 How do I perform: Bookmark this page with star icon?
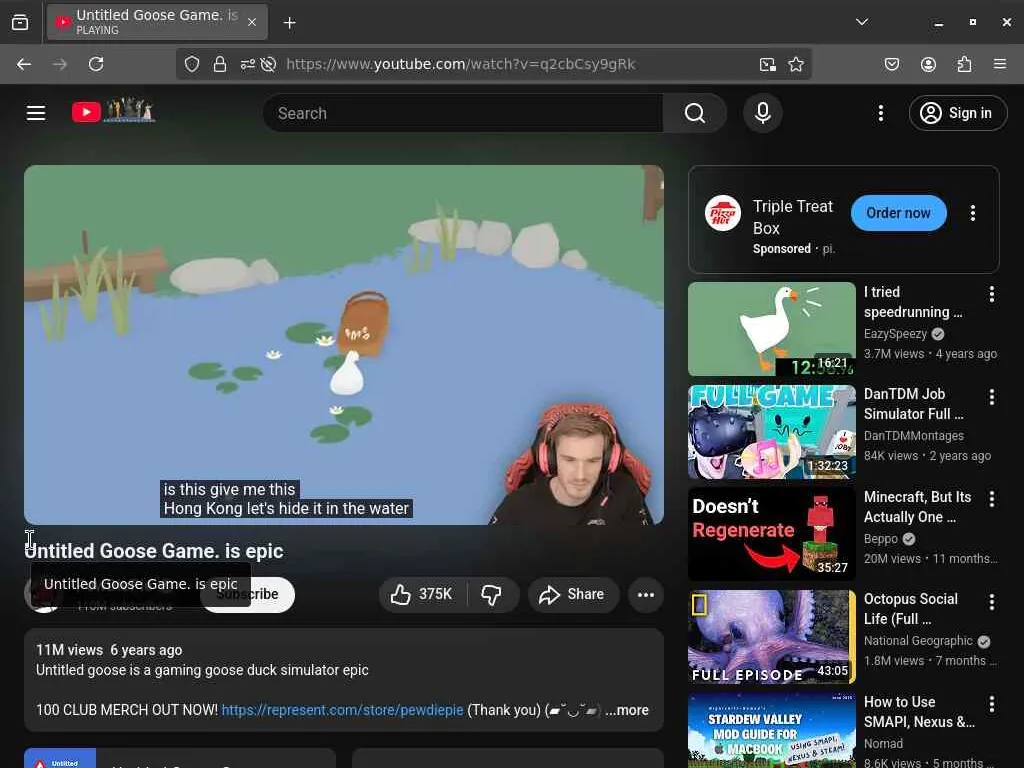[795, 64]
